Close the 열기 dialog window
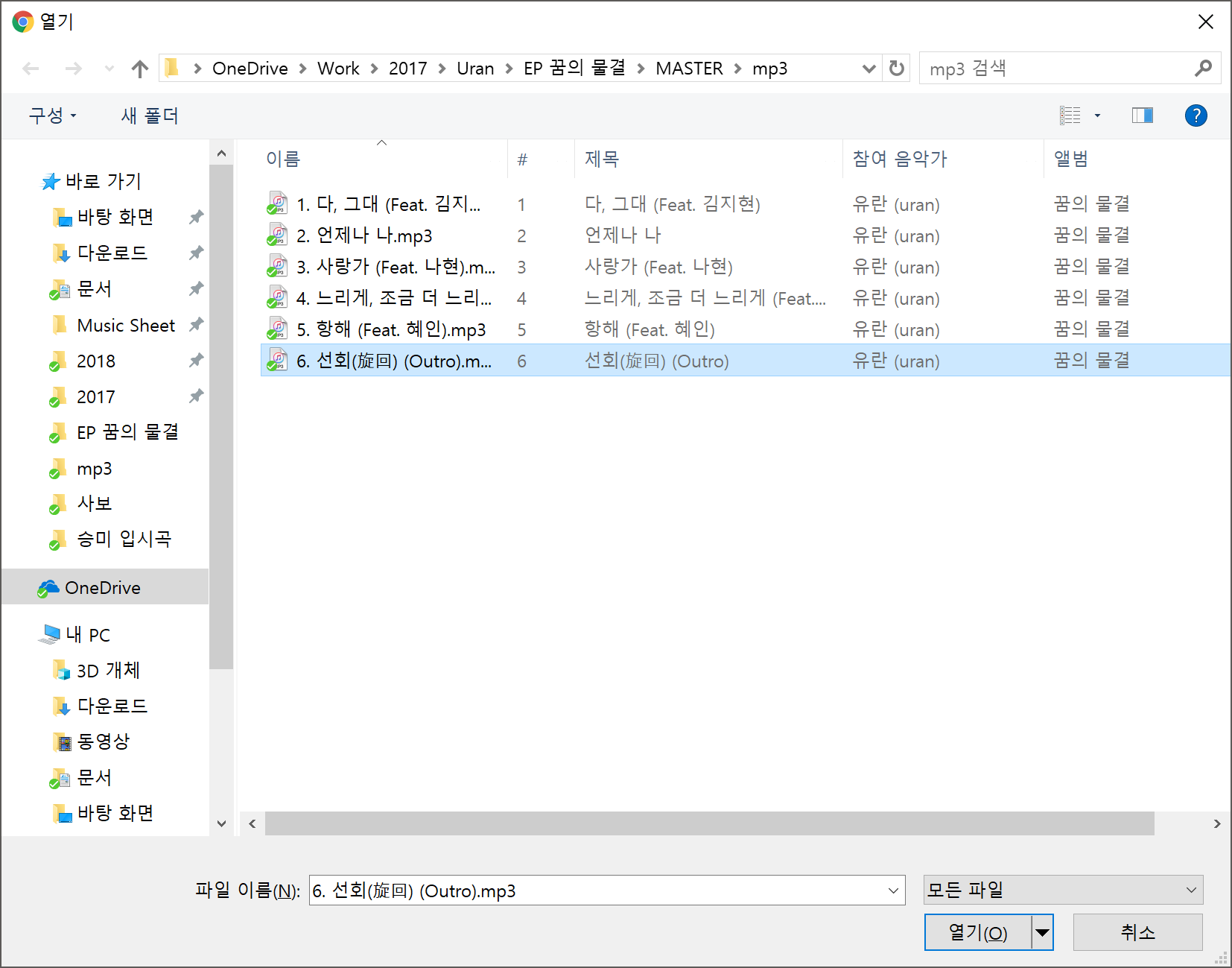This screenshot has width=1232, height=968. pos(1205,22)
